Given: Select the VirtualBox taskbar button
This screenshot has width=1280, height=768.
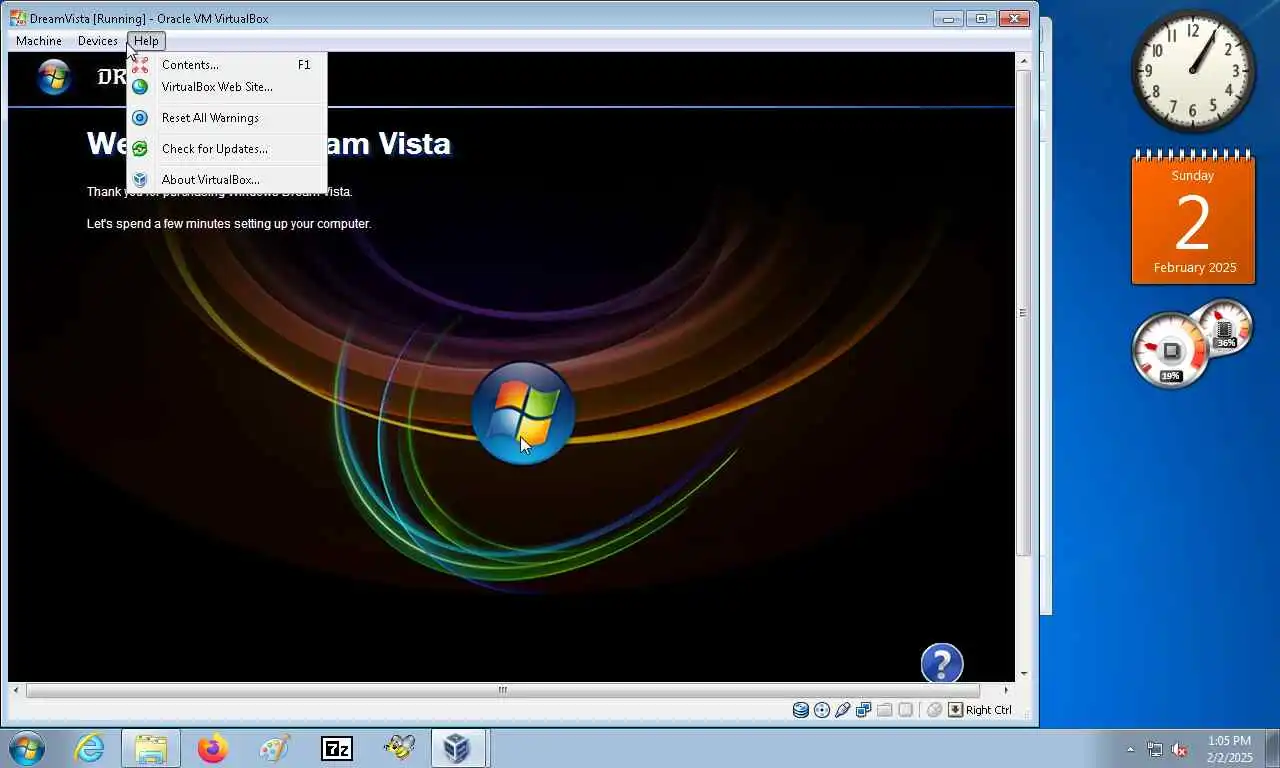Looking at the screenshot, I should click(459, 748).
